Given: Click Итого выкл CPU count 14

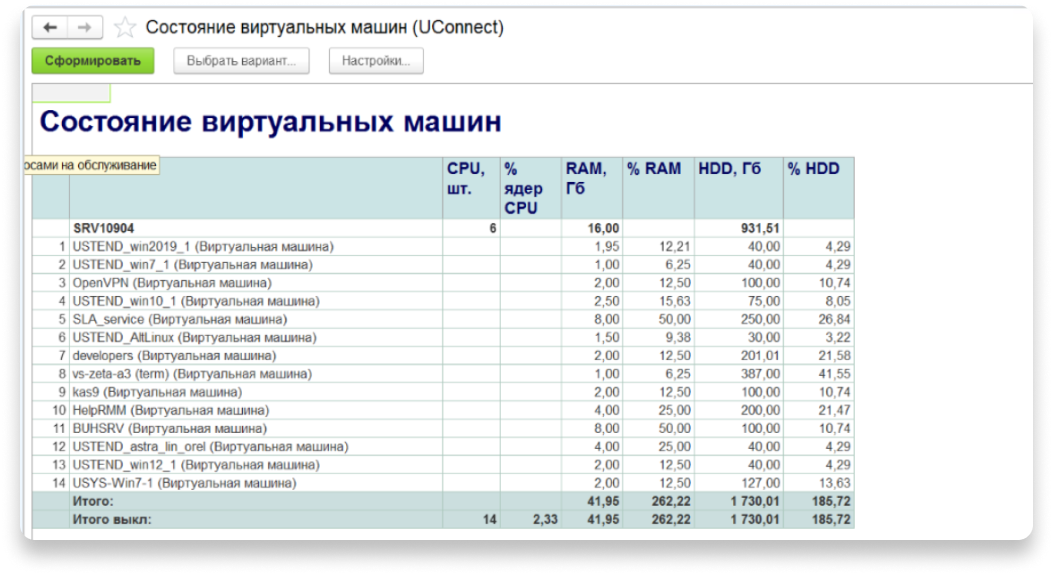Looking at the screenshot, I should (x=490, y=519).
